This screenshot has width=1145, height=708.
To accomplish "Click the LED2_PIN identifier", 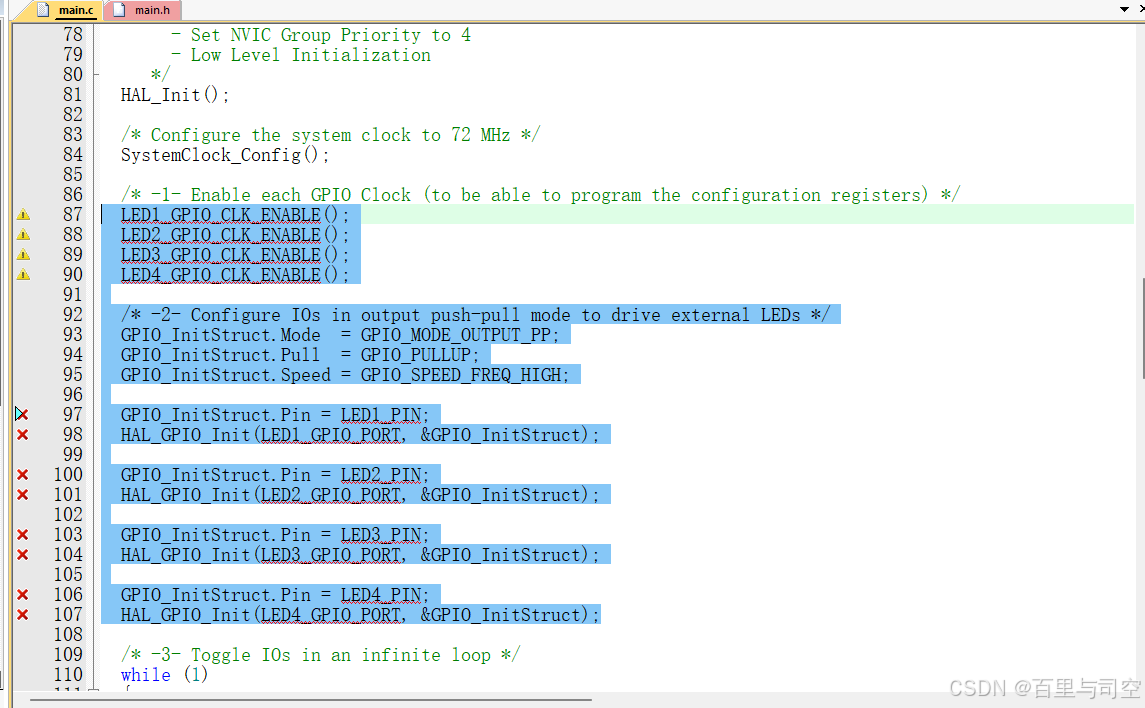I will 380,475.
